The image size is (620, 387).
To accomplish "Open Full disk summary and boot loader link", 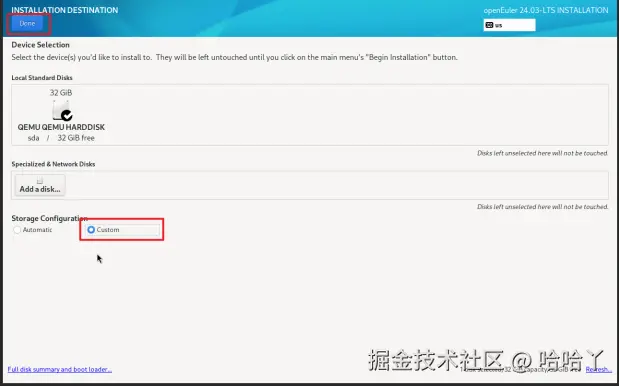I will pyautogui.click(x=60, y=369).
